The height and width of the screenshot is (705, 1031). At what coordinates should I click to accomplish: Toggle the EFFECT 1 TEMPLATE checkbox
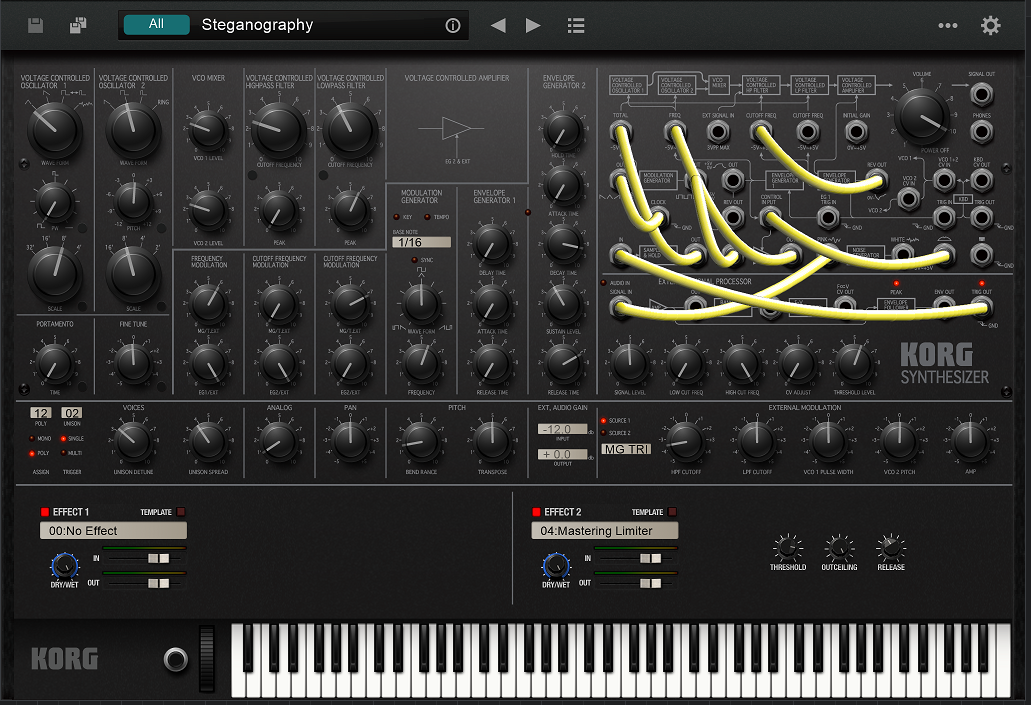pos(181,512)
